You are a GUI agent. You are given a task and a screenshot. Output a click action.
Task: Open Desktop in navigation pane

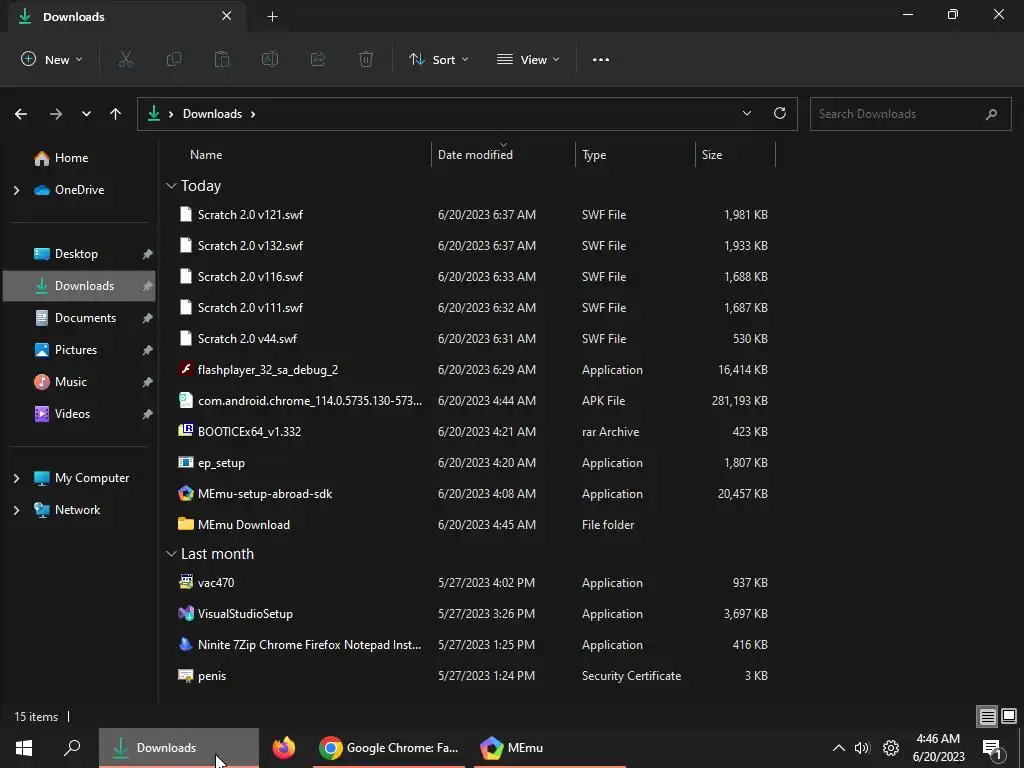(x=76, y=254)
